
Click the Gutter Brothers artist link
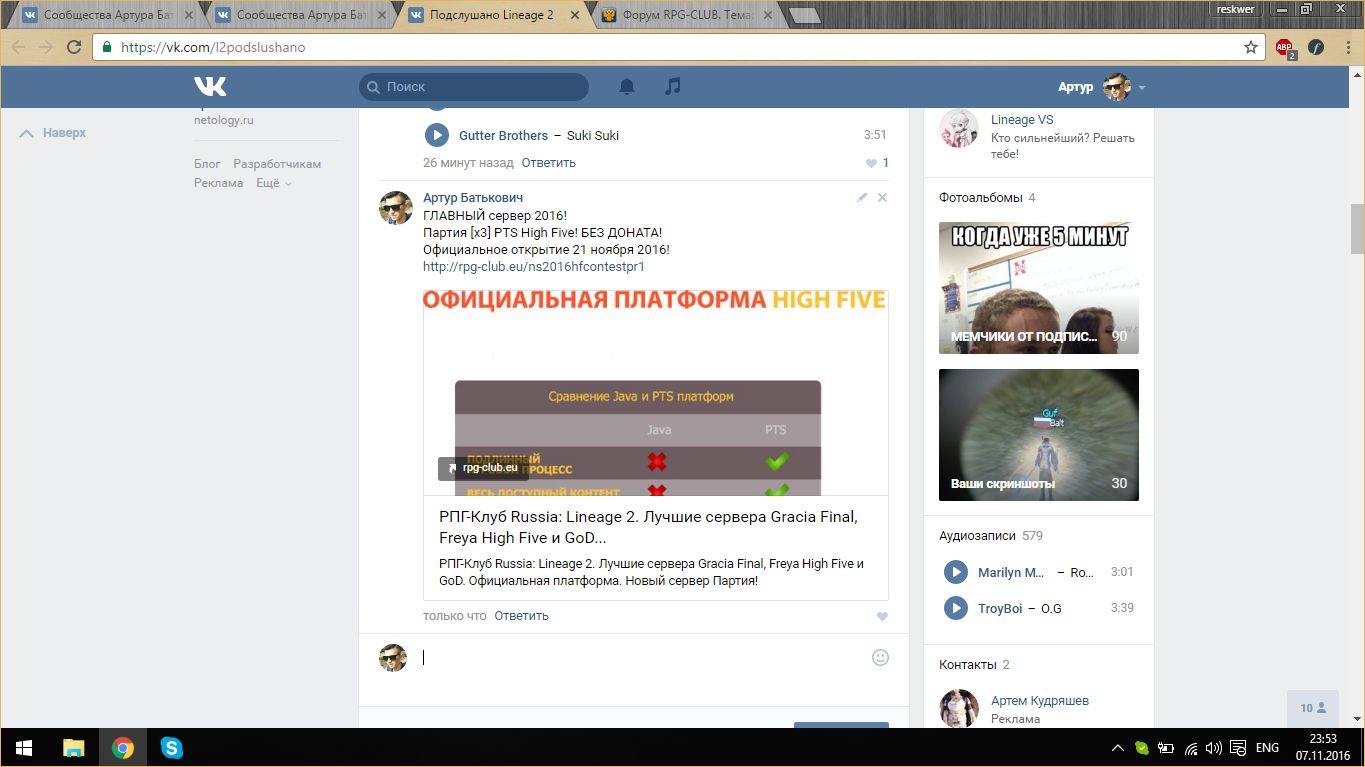(503, 136)
